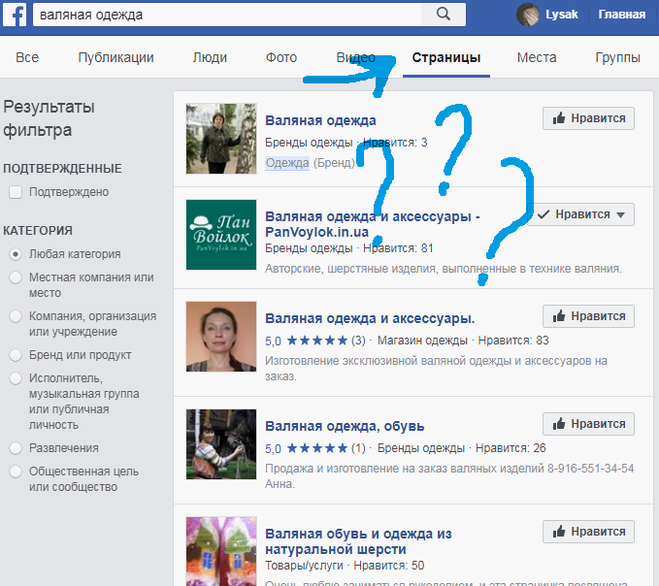Switch to the Люди tab
Image resolution: width=659 pixels, height=586 pixels.
coord(210,57)
